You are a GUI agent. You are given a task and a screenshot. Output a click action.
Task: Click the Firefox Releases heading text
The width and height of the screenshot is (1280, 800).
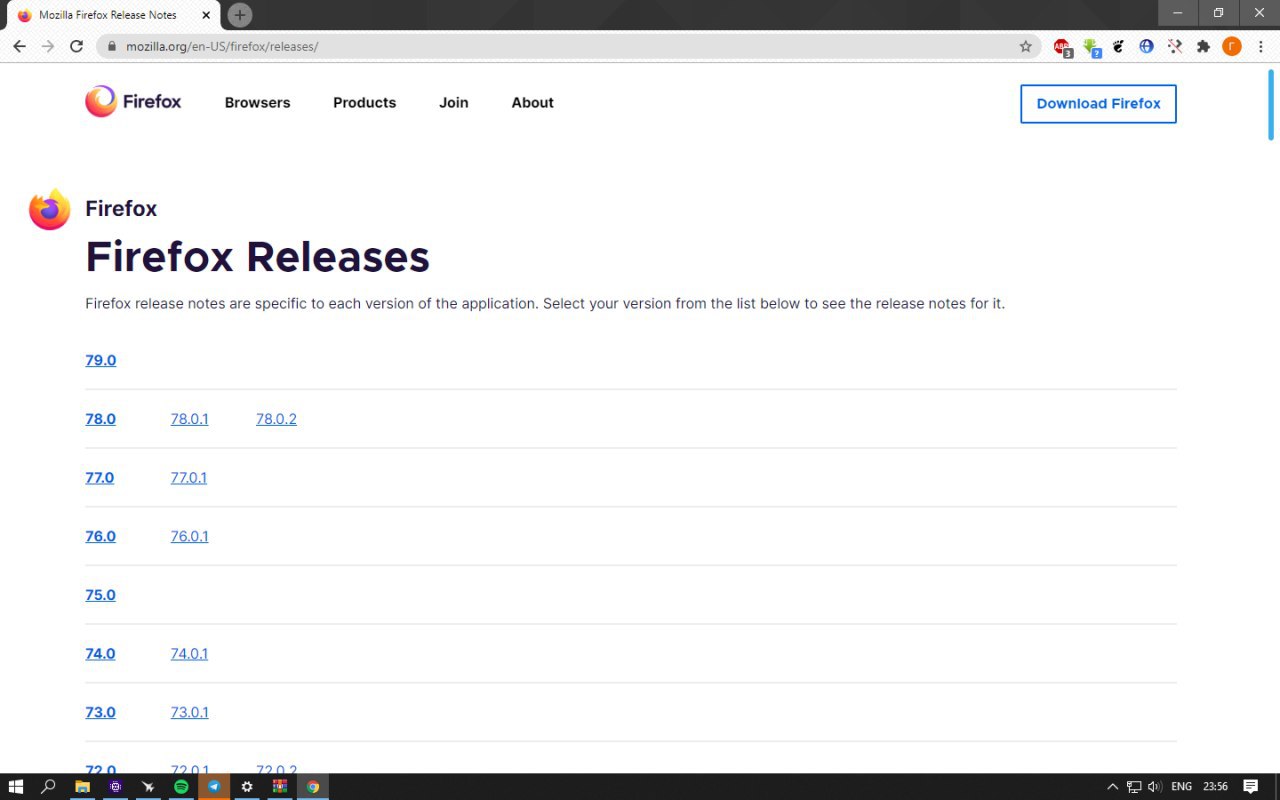257,256
